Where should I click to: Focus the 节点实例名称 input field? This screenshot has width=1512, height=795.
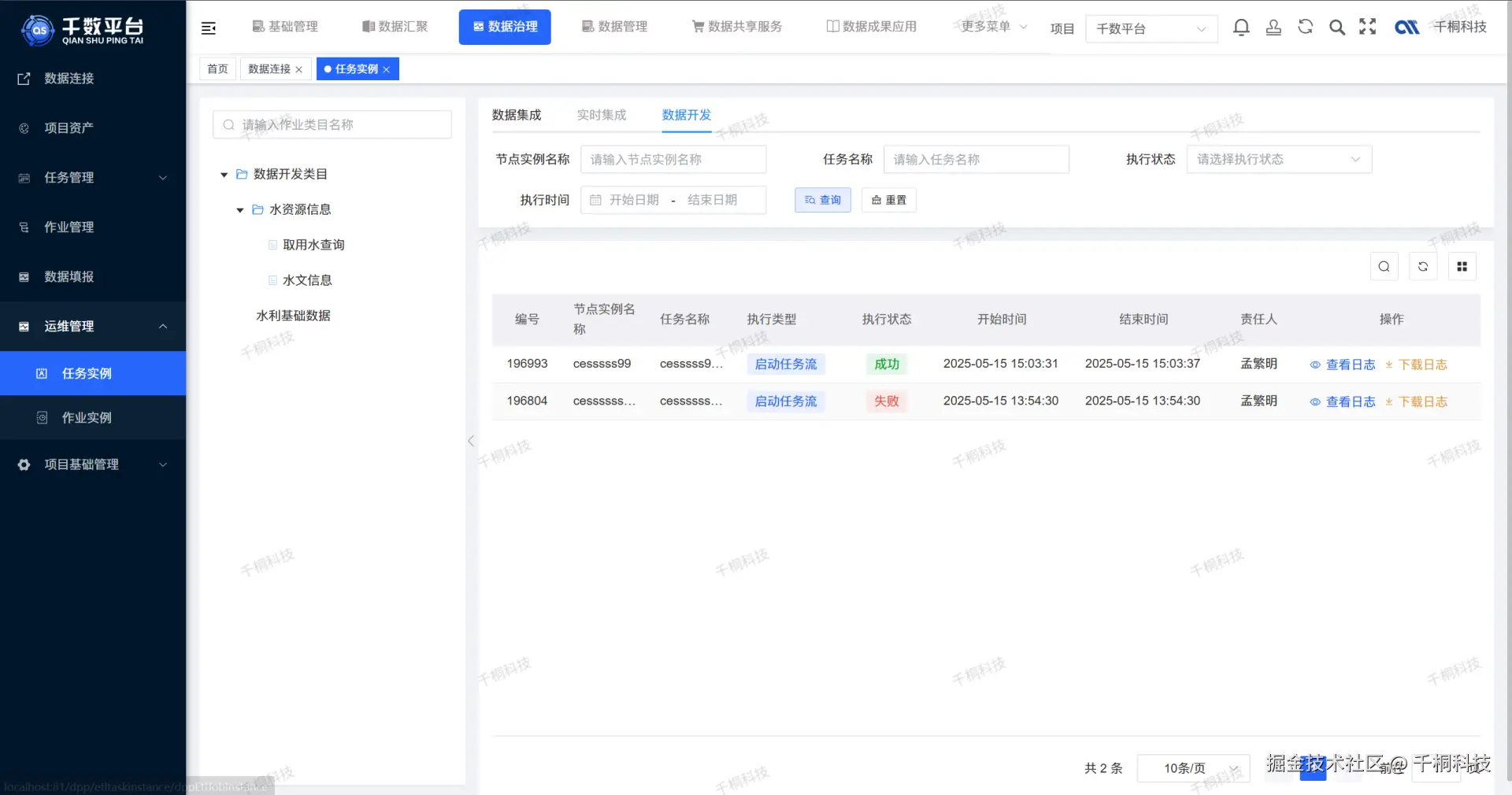(x=673, y=159)
